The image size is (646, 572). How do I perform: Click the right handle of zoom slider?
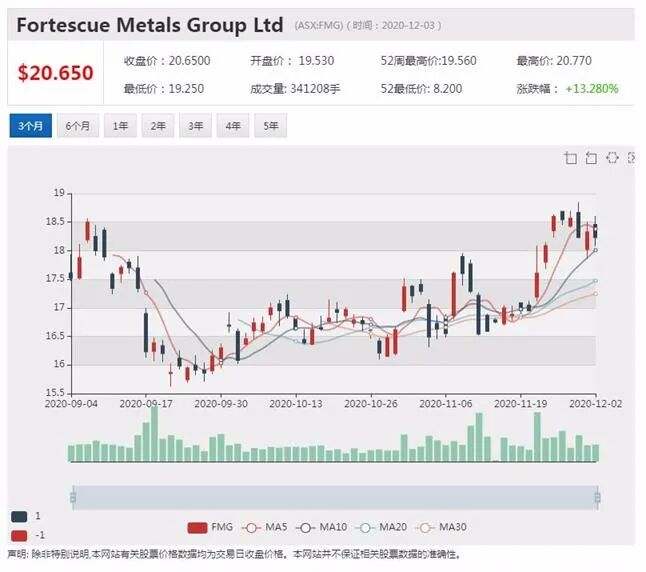597,497
